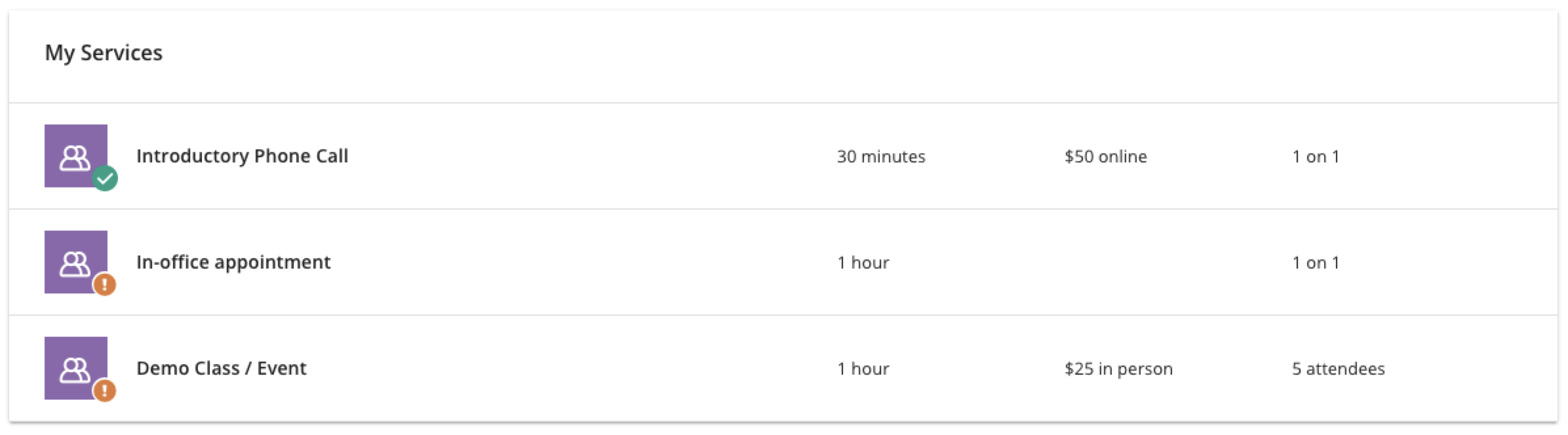Click the In-office appointment service icon
The image size is (1568, 435).
[76, 262]
